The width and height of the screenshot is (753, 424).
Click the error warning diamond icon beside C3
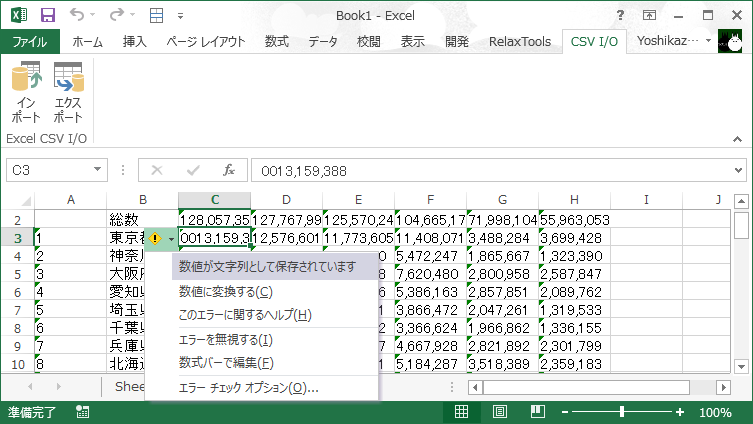click(x=155, y=238)
